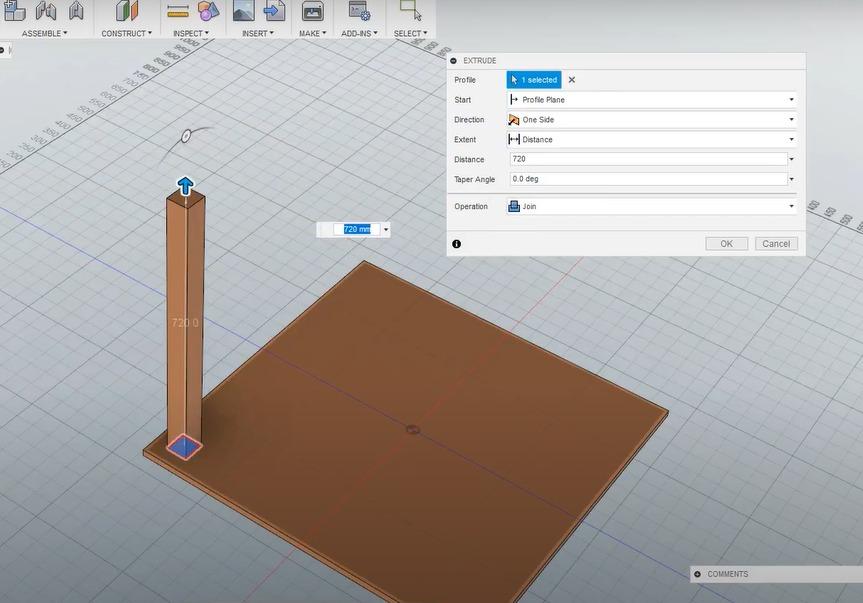Open the CONSTRUCT menu
863x603 pixels.
[127, 34]
